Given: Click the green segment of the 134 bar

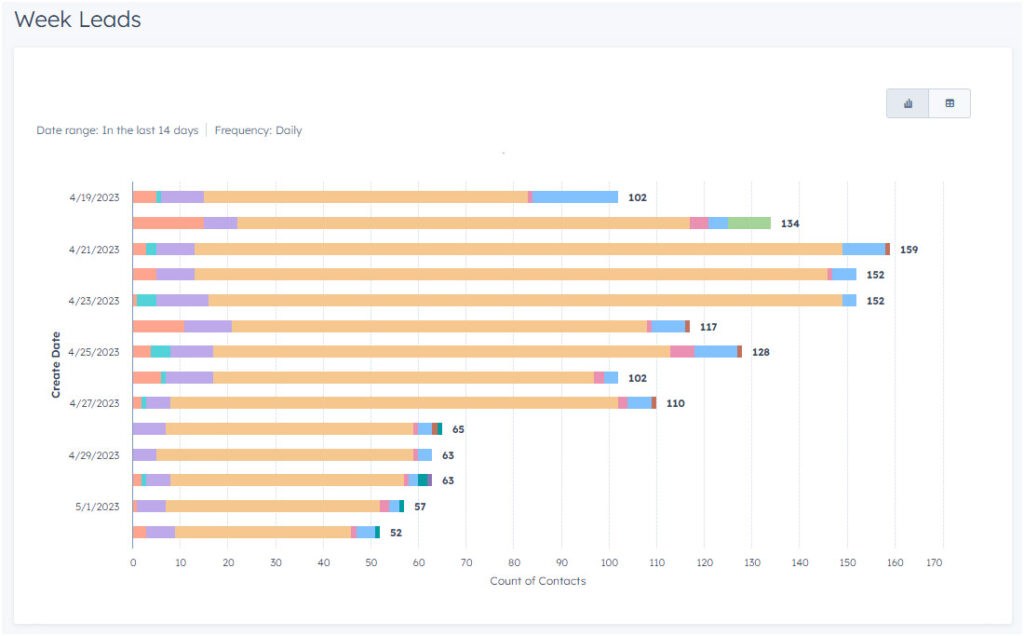Looking at the screenshot, I should pos(749,223).
